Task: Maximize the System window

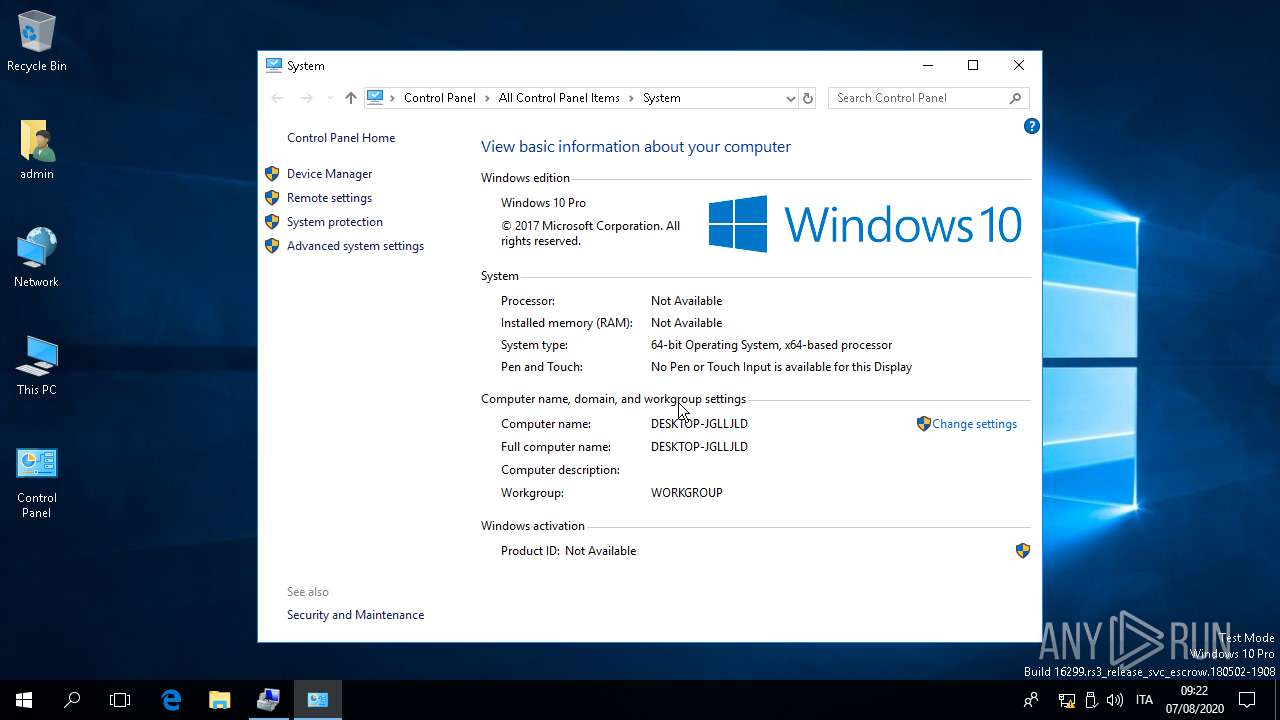Action: [x=973, y=65]
